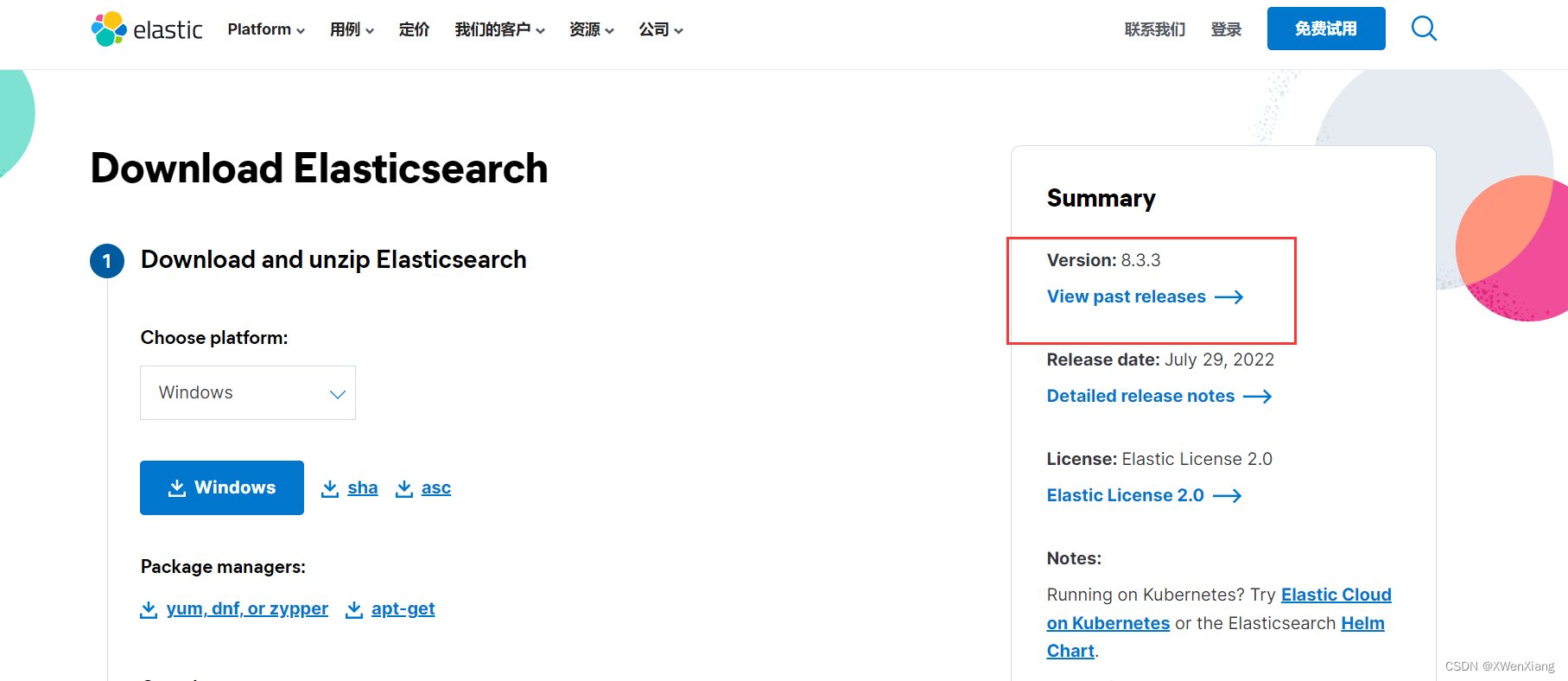Click download icon beside asc
The height and width of the screenshot is (681, 1568).
[403, 488]
